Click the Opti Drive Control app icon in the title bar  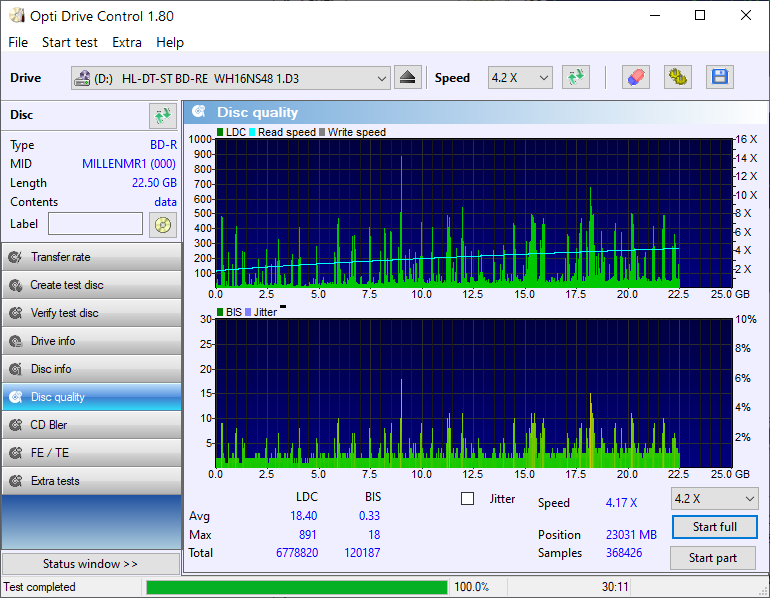pyautogui.click(x=17, y=16)
